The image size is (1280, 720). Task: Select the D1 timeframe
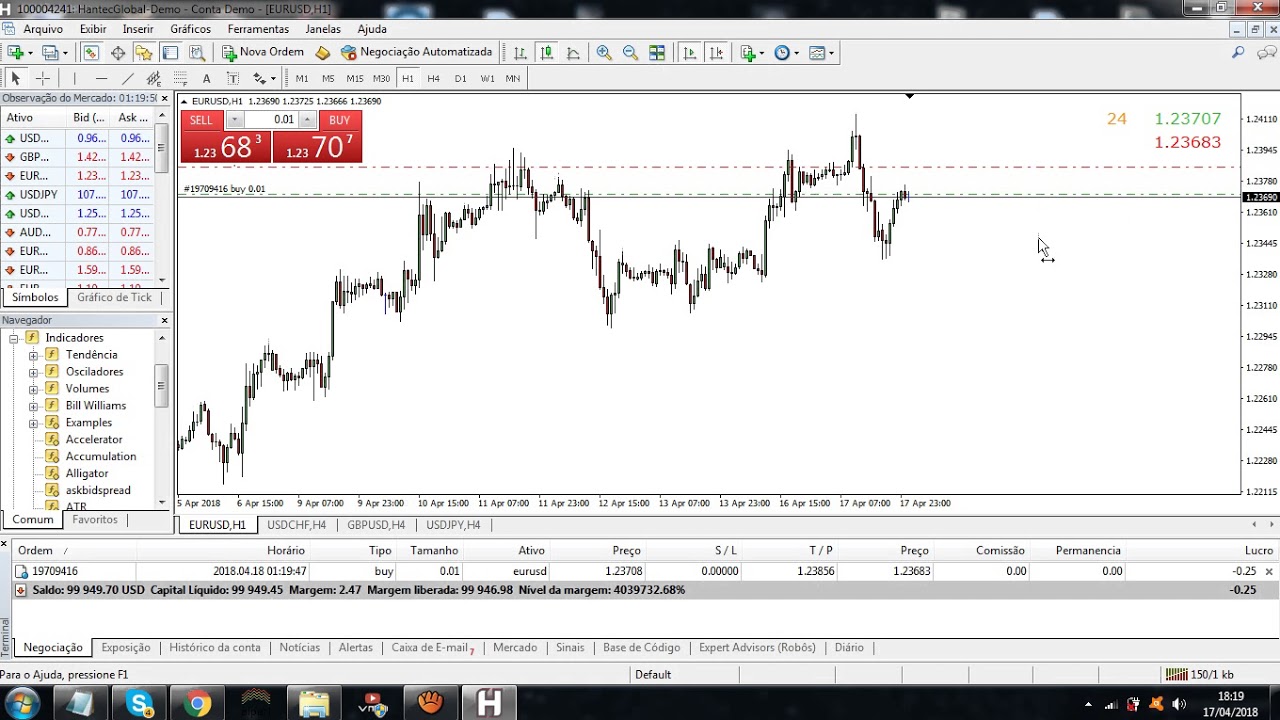(460, 78)
